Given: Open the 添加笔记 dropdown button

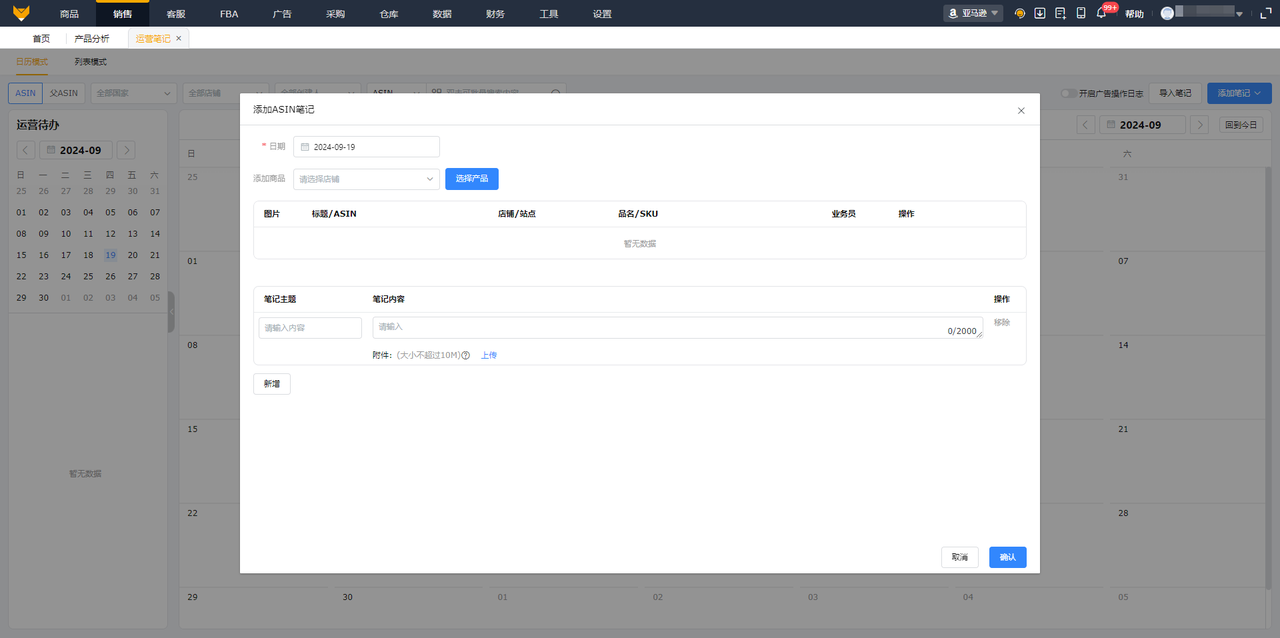Looking at the screenshot, I should coord(1238,93).
